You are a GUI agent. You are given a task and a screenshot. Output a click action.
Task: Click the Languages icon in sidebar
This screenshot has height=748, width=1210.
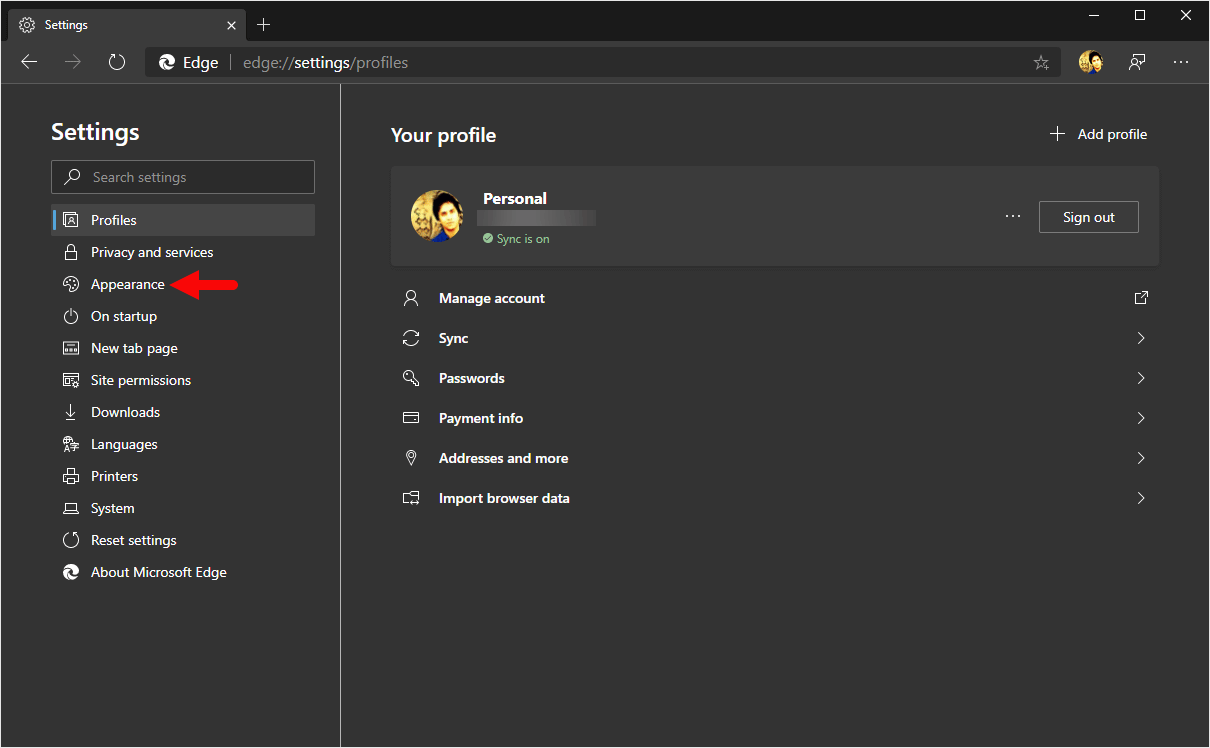point(71,444)
